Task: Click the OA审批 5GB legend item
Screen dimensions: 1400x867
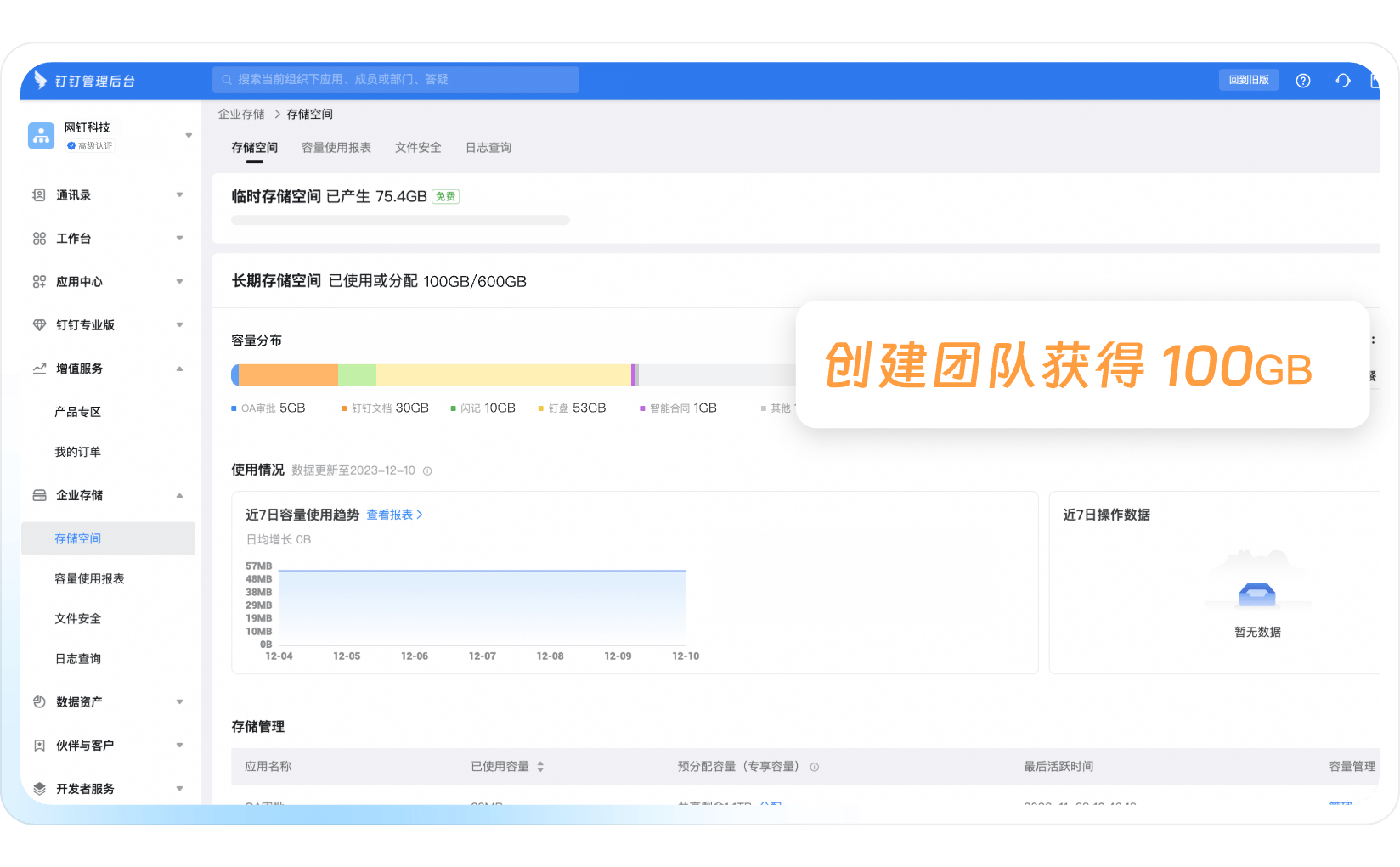Action: tap(268, 408)
